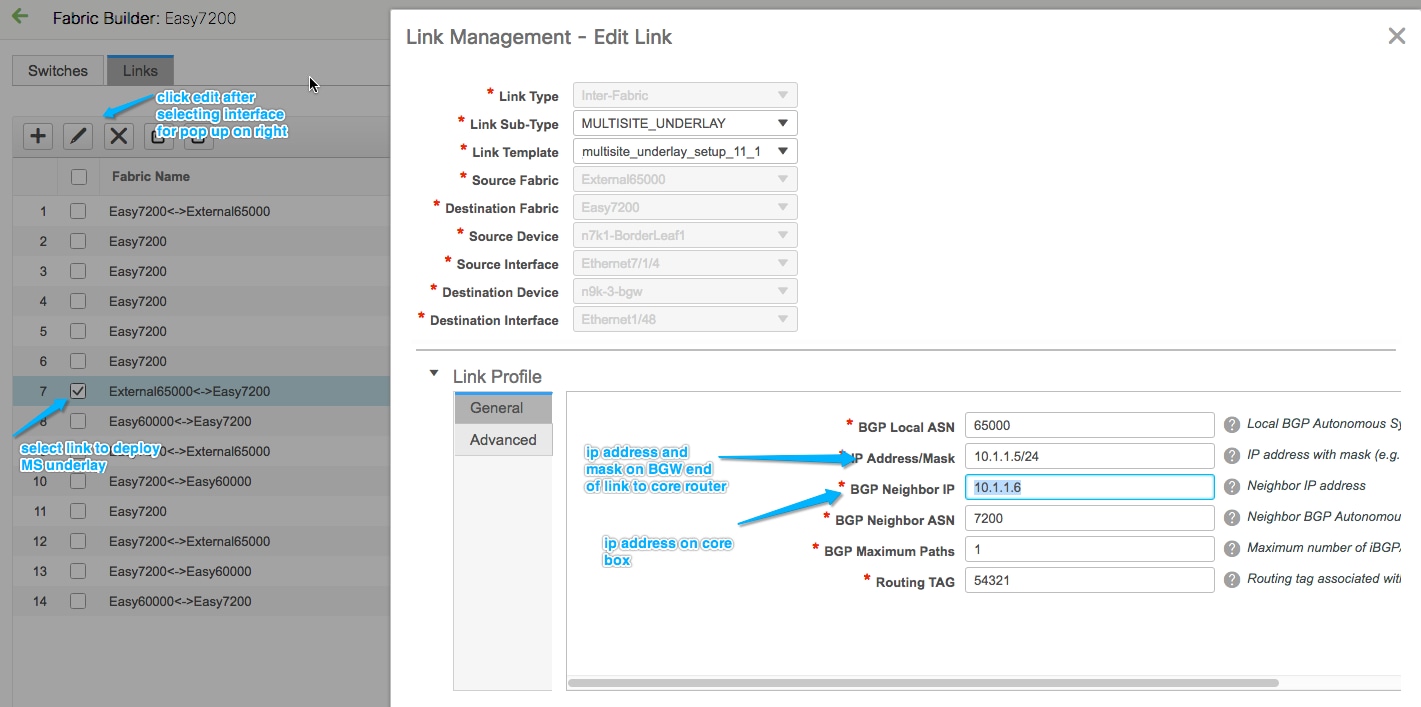Select the Links tab
The width and height of the screenshot is (1421, 707).
click(140, 71)
